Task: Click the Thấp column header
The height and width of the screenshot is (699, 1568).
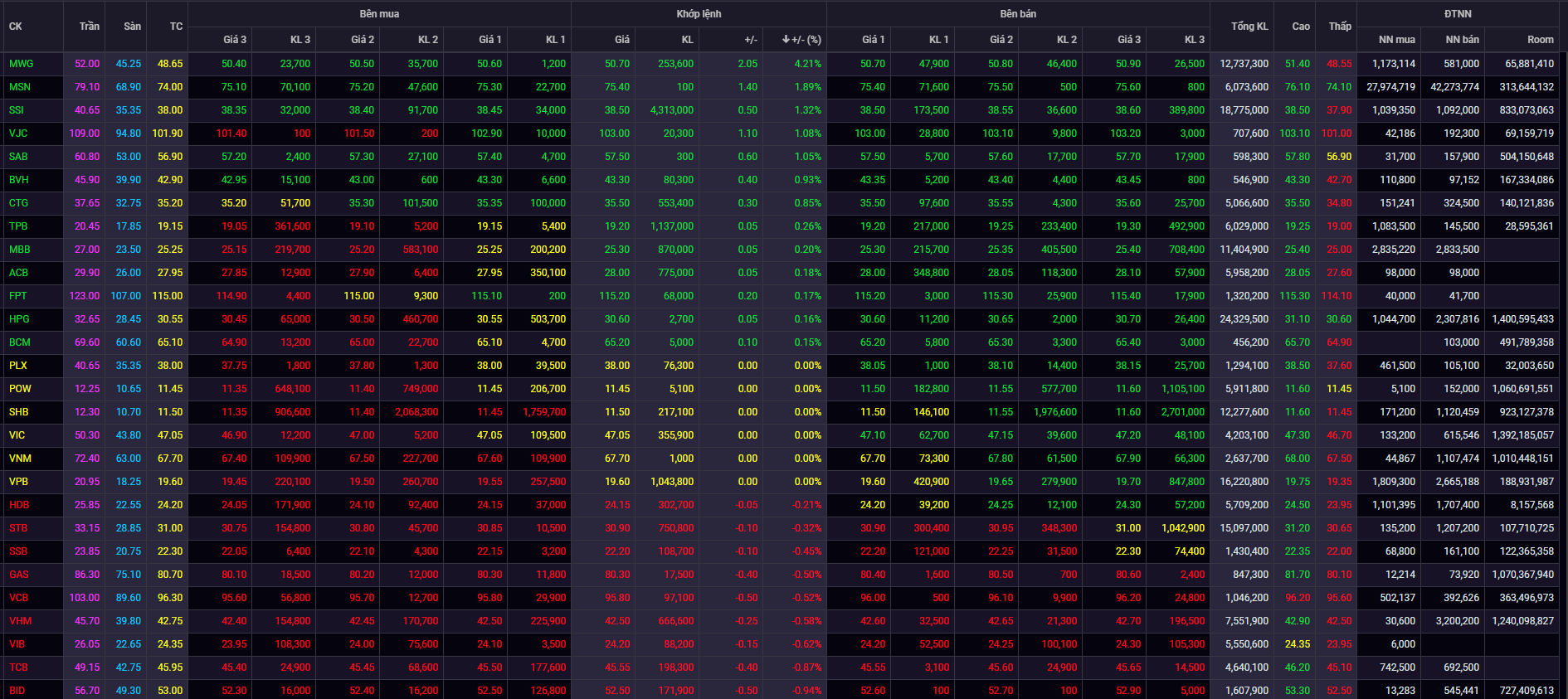Action: click(x=1340, y=27)
